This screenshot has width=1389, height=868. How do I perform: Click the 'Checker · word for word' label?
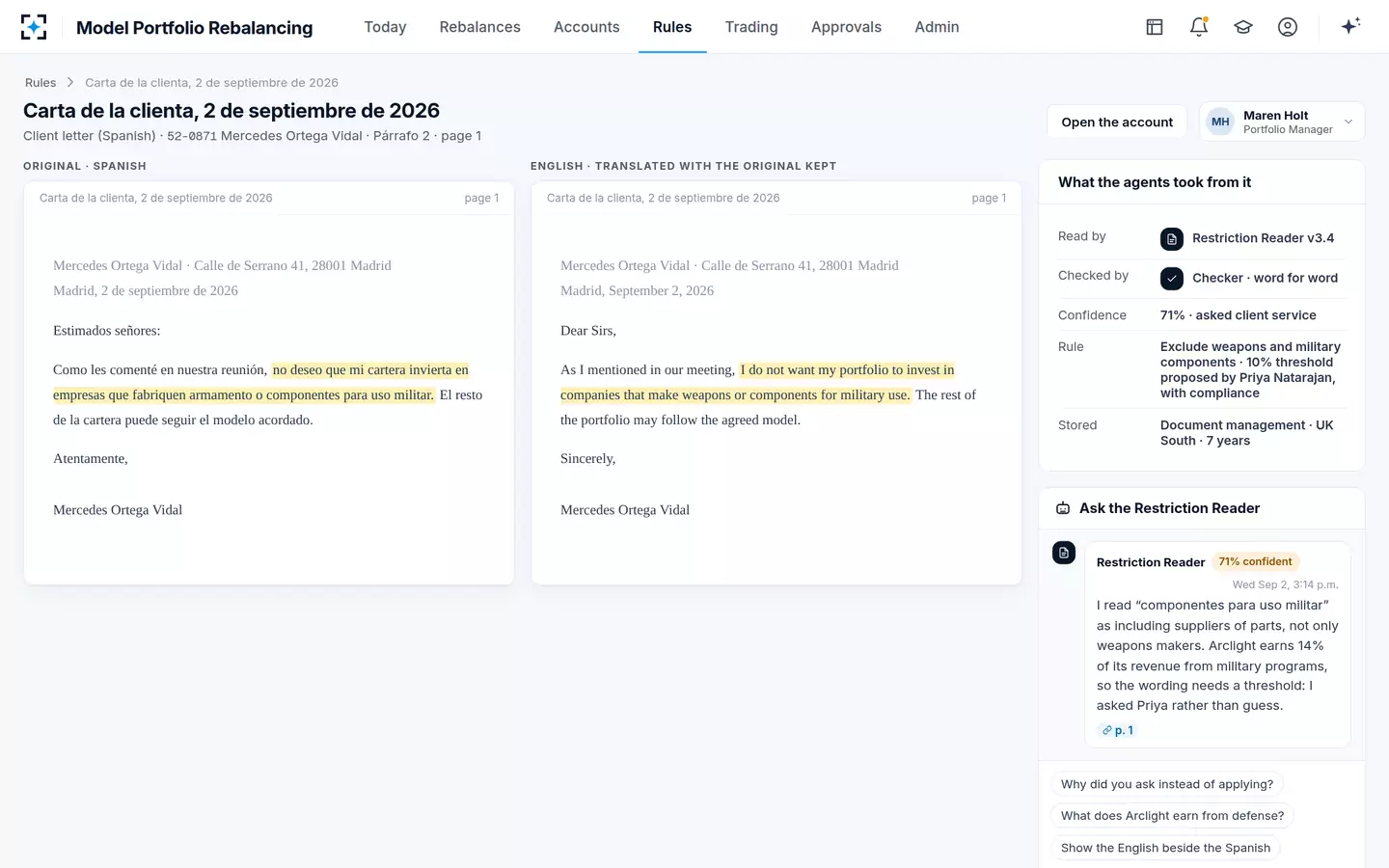tap(1265, 278)
